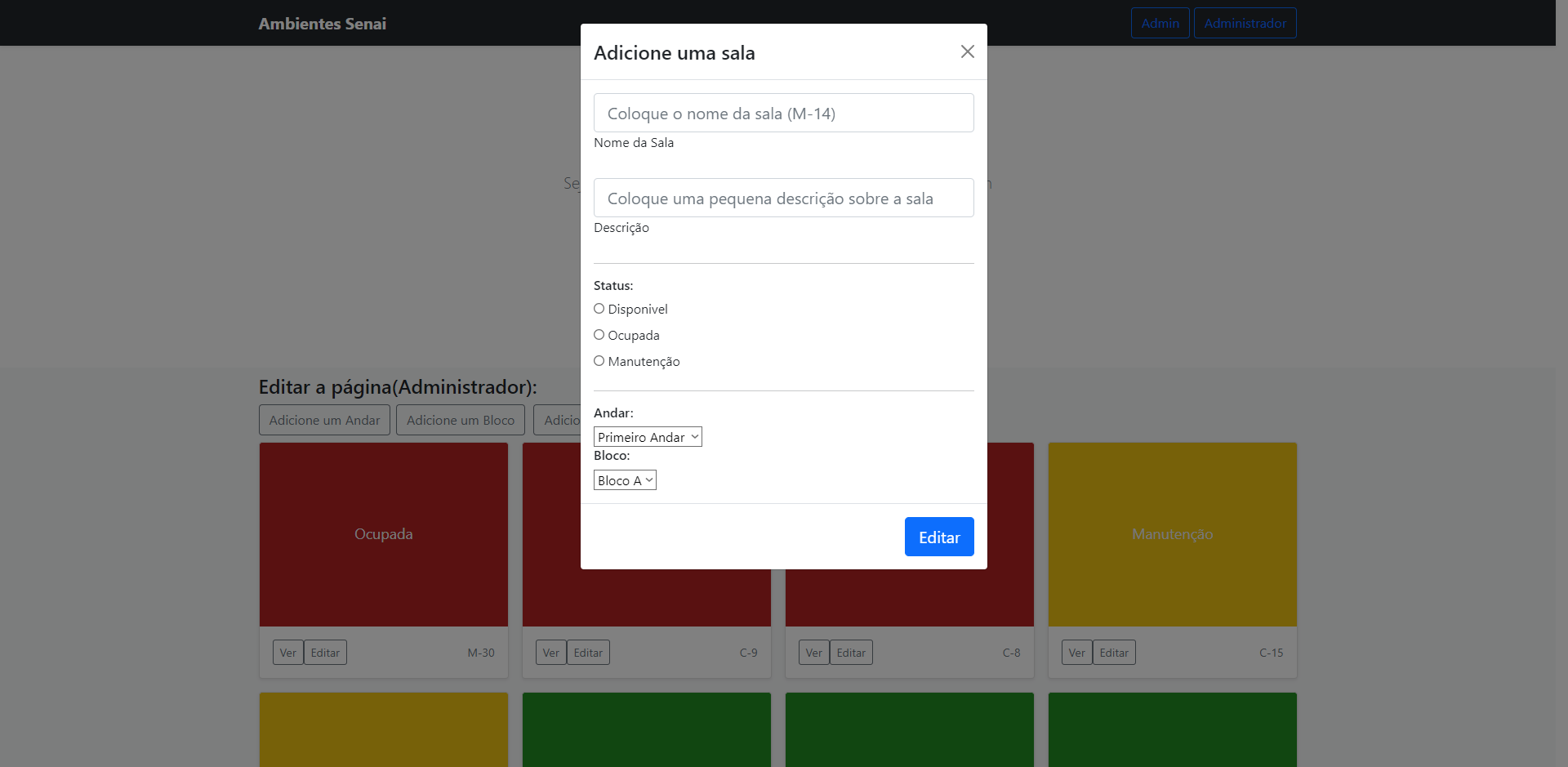This screenshot has height=767, width=1568.
Task: View room M-30 with Ver button
Action: click(287, 653)
